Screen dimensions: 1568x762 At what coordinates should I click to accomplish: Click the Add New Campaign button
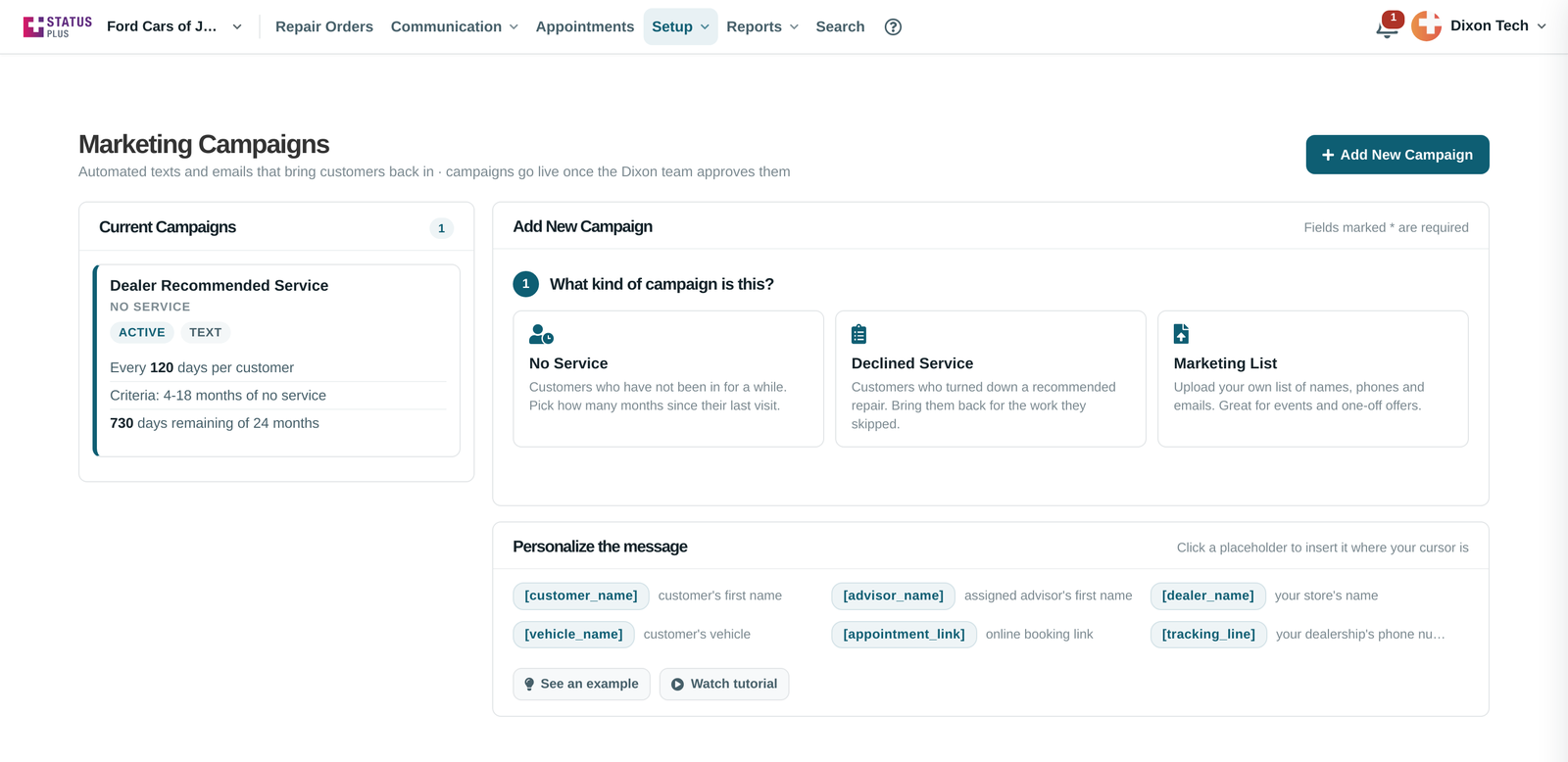[1397, 155]
